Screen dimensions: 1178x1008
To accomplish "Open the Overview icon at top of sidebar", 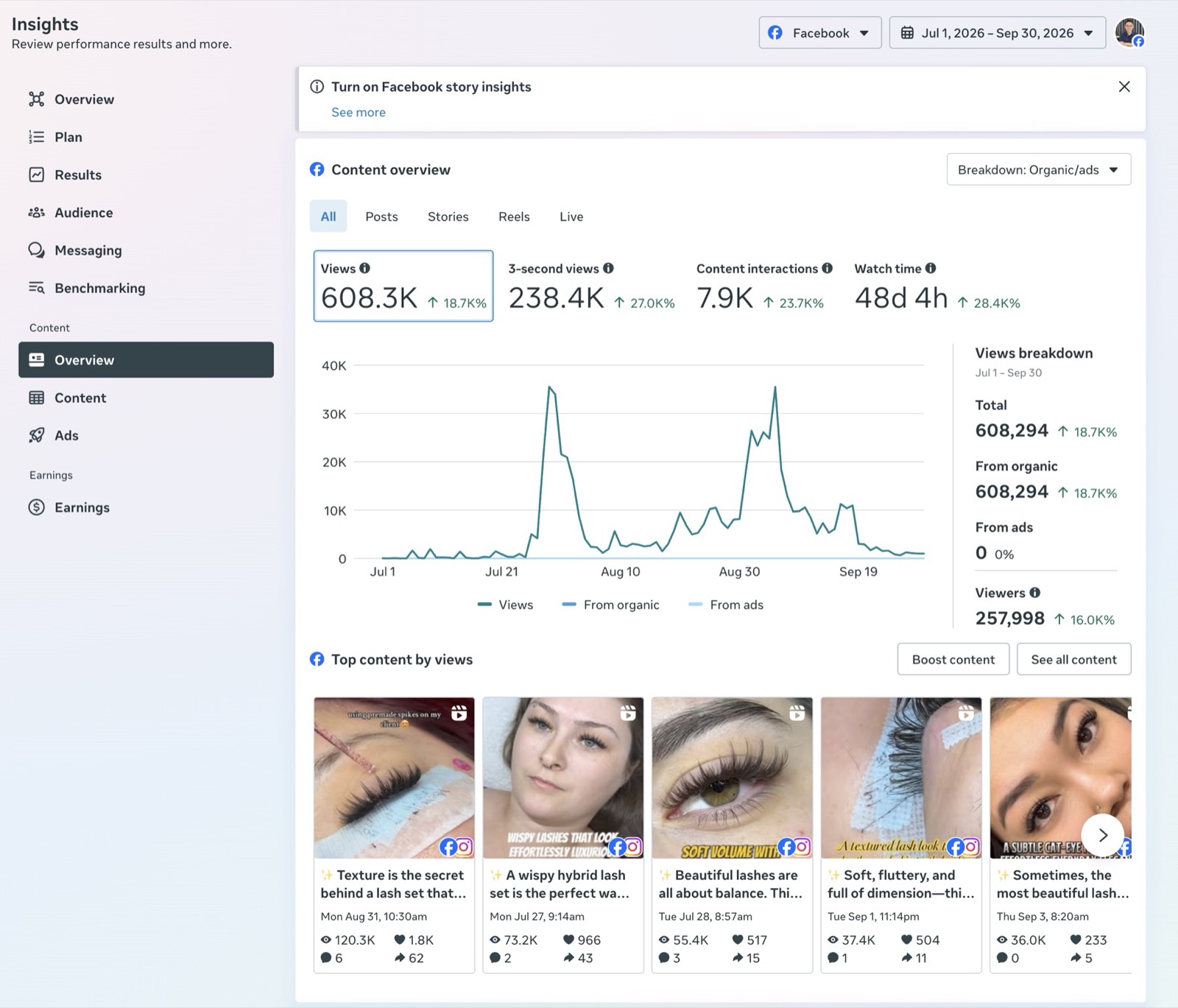I will (x=36, y=99).
